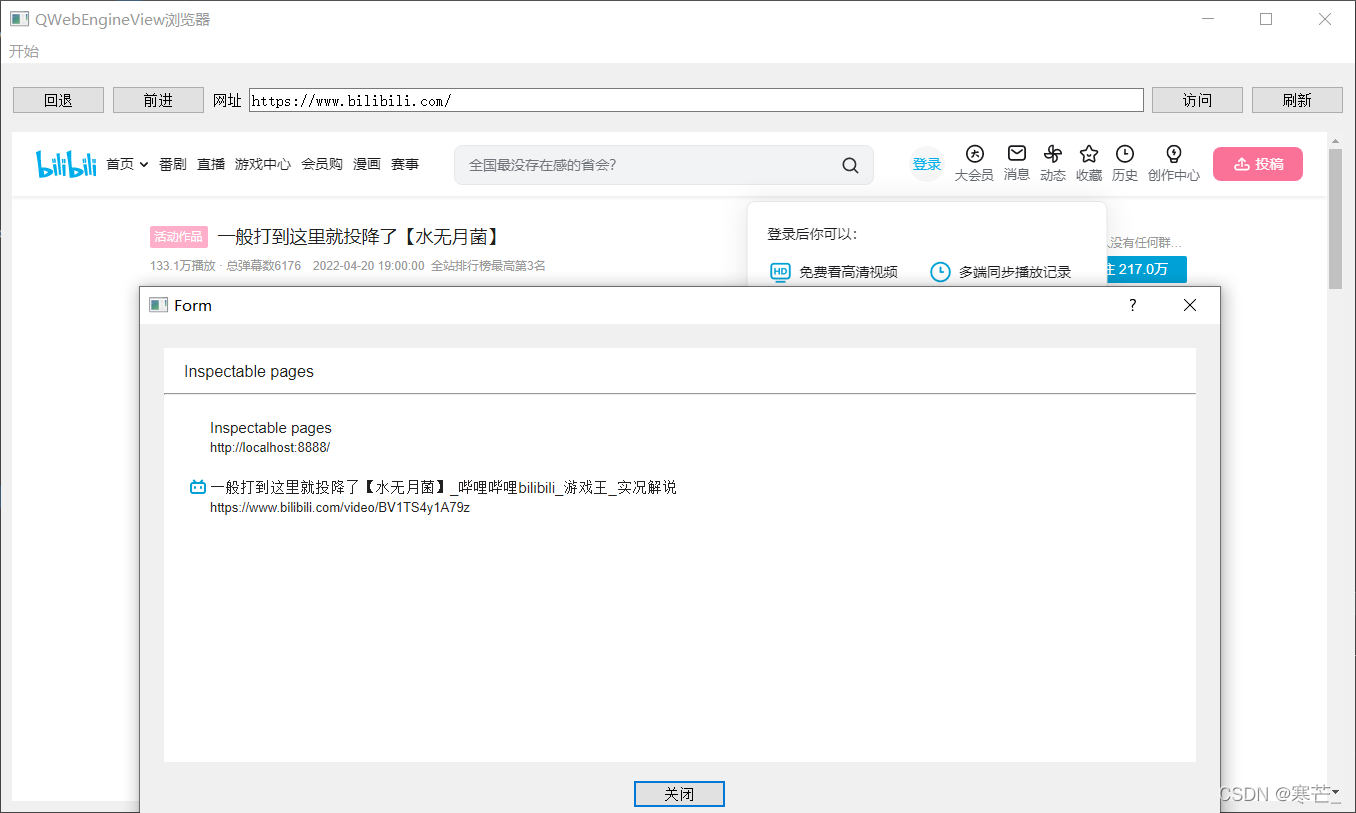This screenshot has width=1356, height=813.
Task: Expand the 首页 dropdown arrow
Action: 144,165
